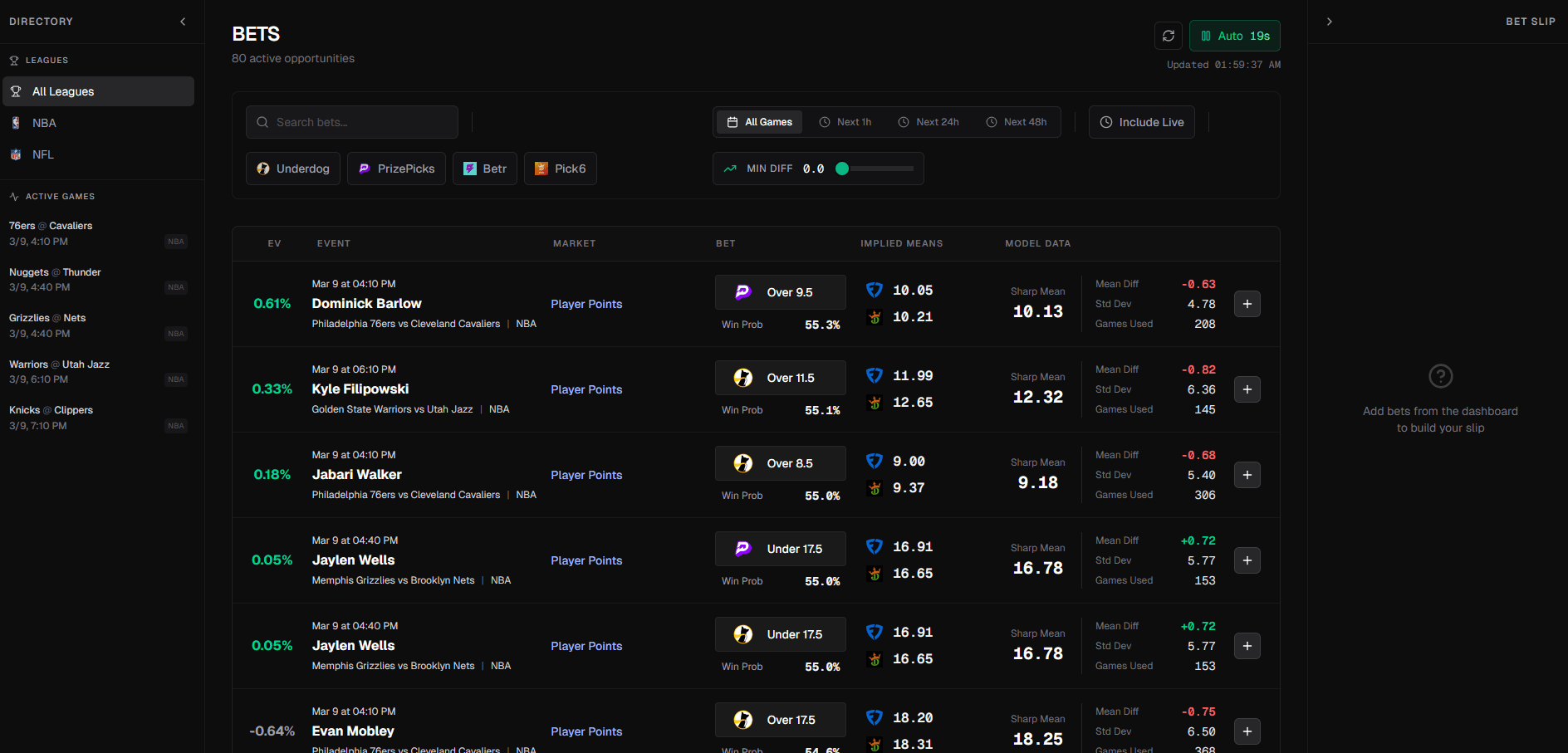Viewport: 1568px width, 753px height.
Task: Switch to the Next 1h tab
Action: tap(845, 122)
